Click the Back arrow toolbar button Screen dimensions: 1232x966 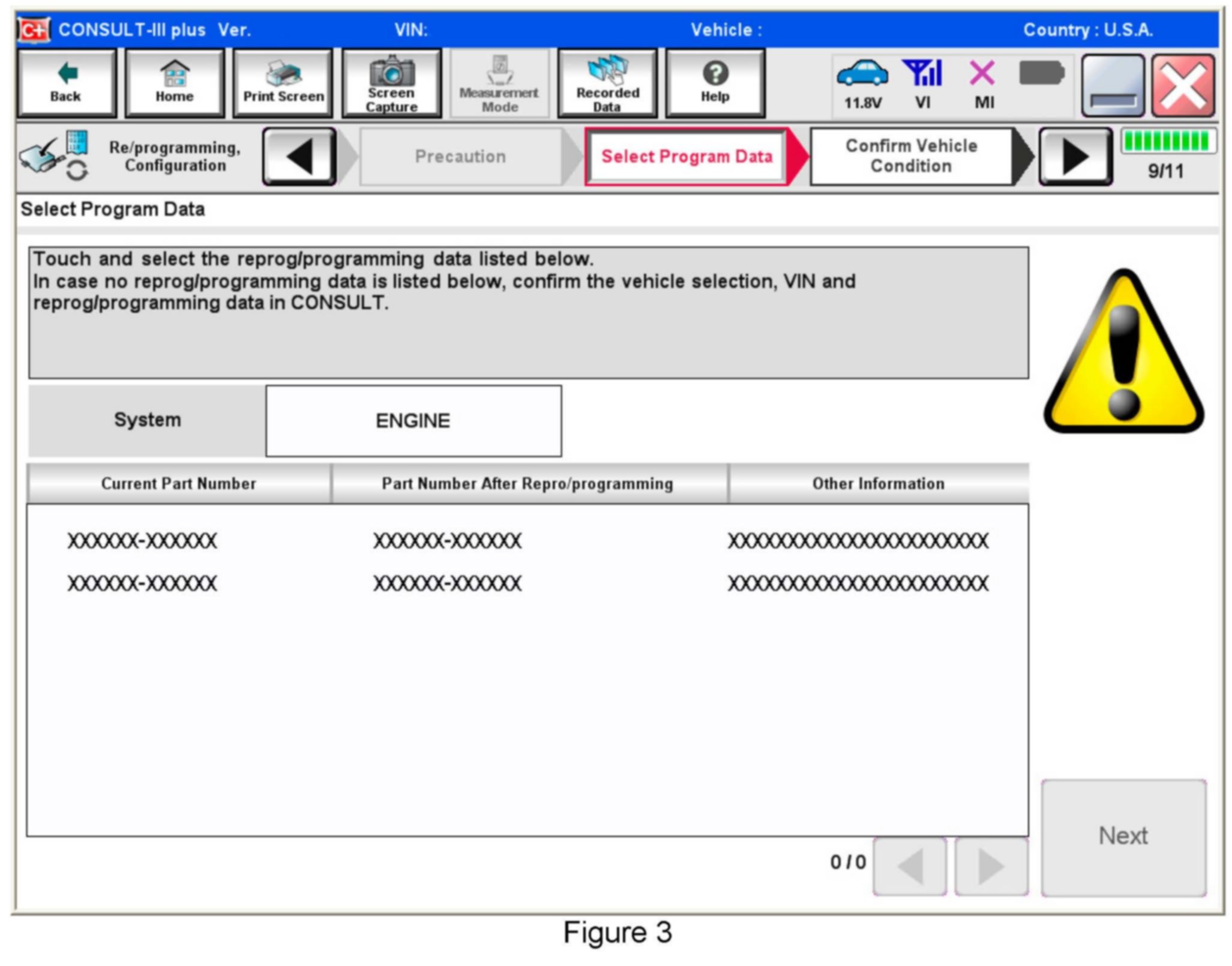click(x=66, y=83)
